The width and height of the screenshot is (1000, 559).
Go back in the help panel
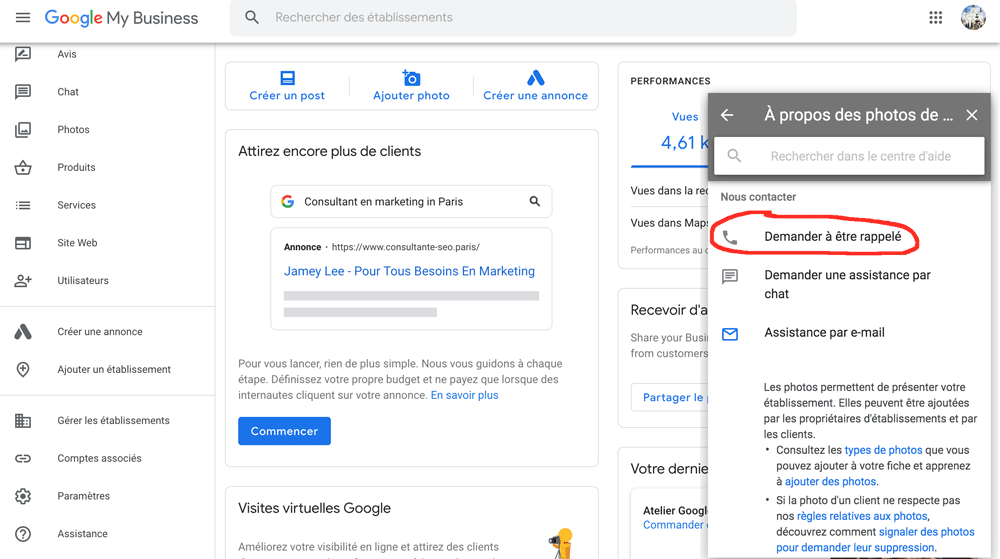pos(727,115)
